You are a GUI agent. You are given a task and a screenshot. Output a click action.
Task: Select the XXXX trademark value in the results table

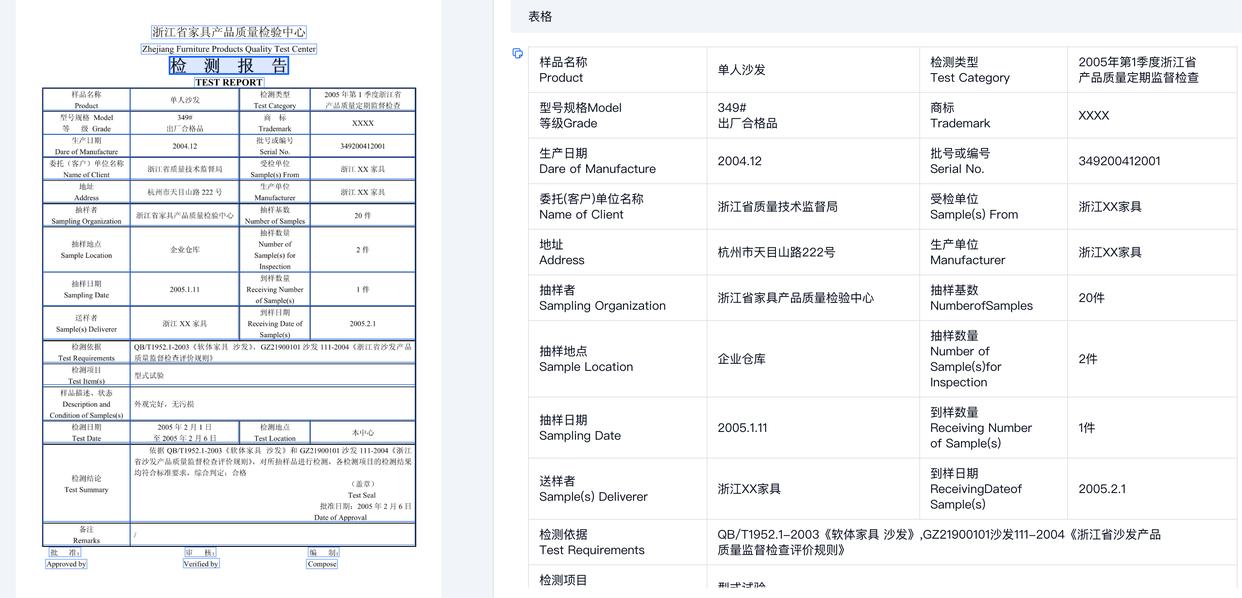click(1093, 116)
